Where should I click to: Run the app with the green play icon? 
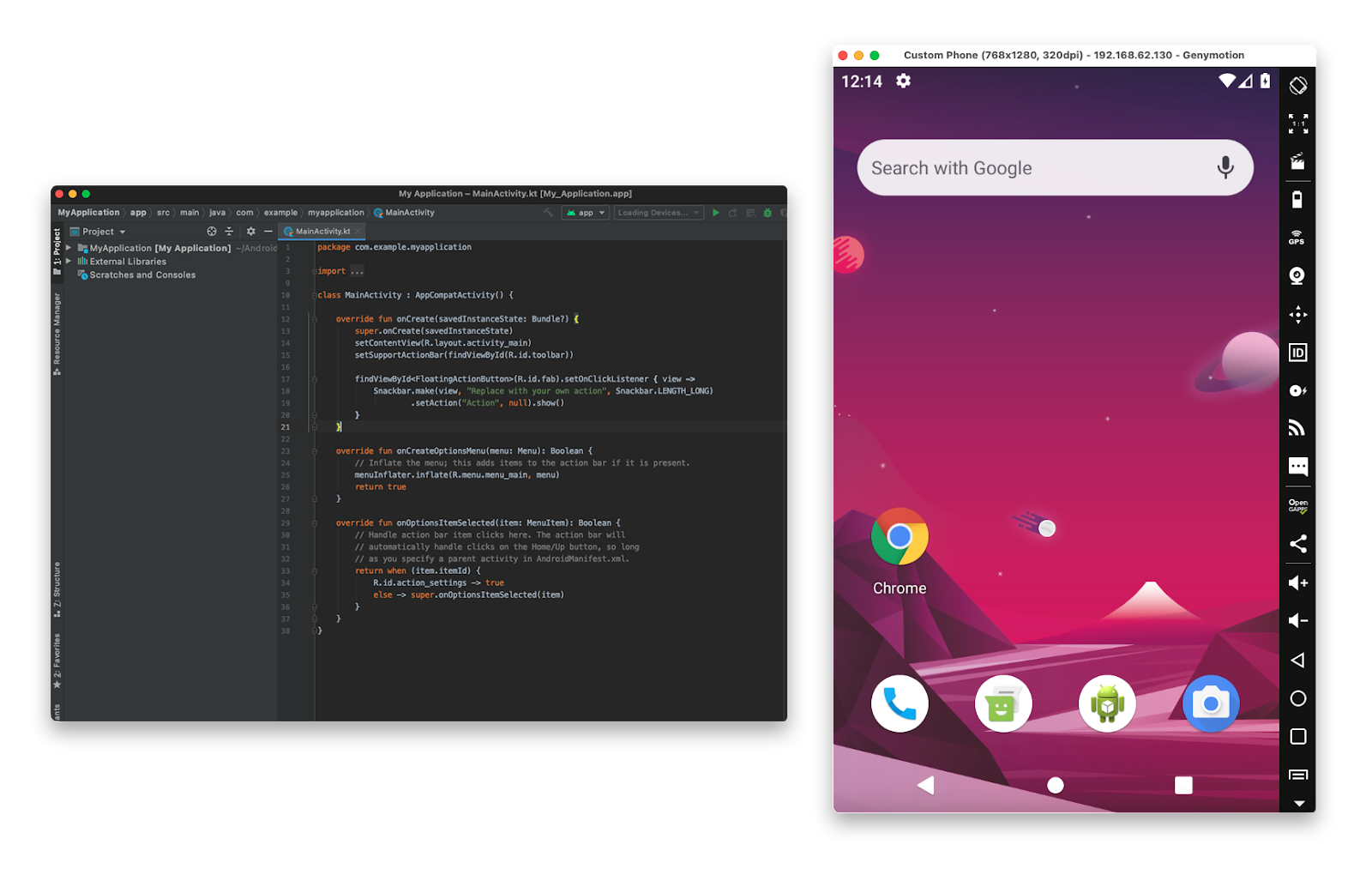click(x=716, y=212)
